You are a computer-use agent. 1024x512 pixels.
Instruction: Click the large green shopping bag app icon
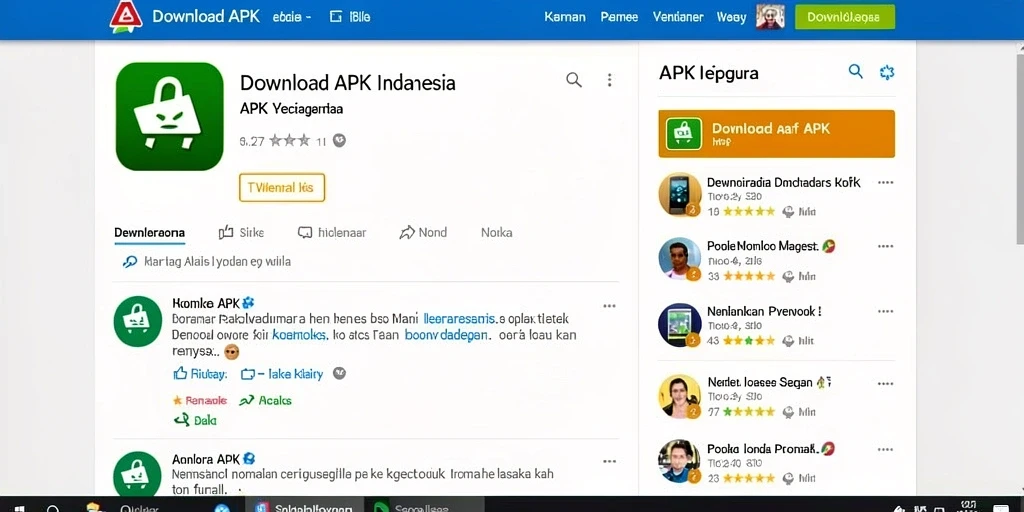tap(169, 116)
